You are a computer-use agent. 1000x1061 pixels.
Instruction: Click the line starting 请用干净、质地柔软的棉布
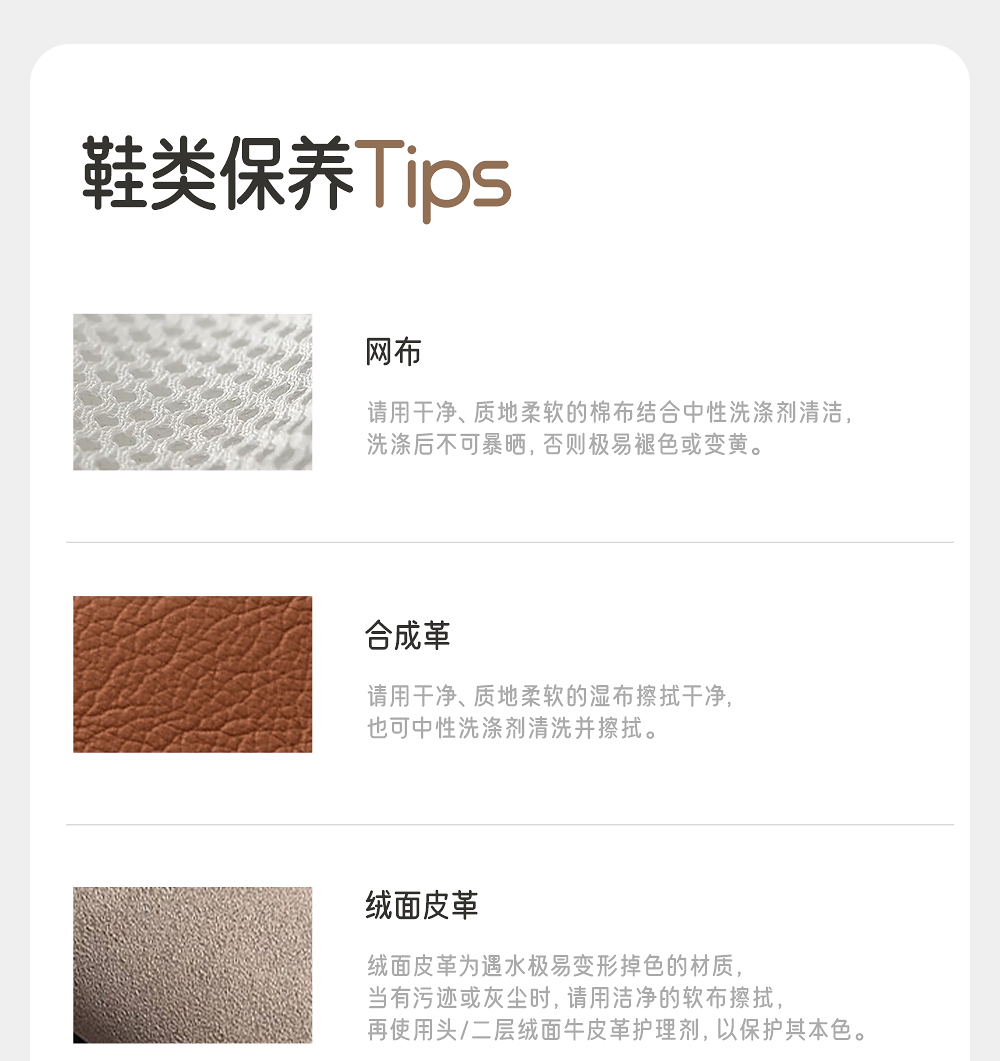pyautogui.click(x=610, y=412)
